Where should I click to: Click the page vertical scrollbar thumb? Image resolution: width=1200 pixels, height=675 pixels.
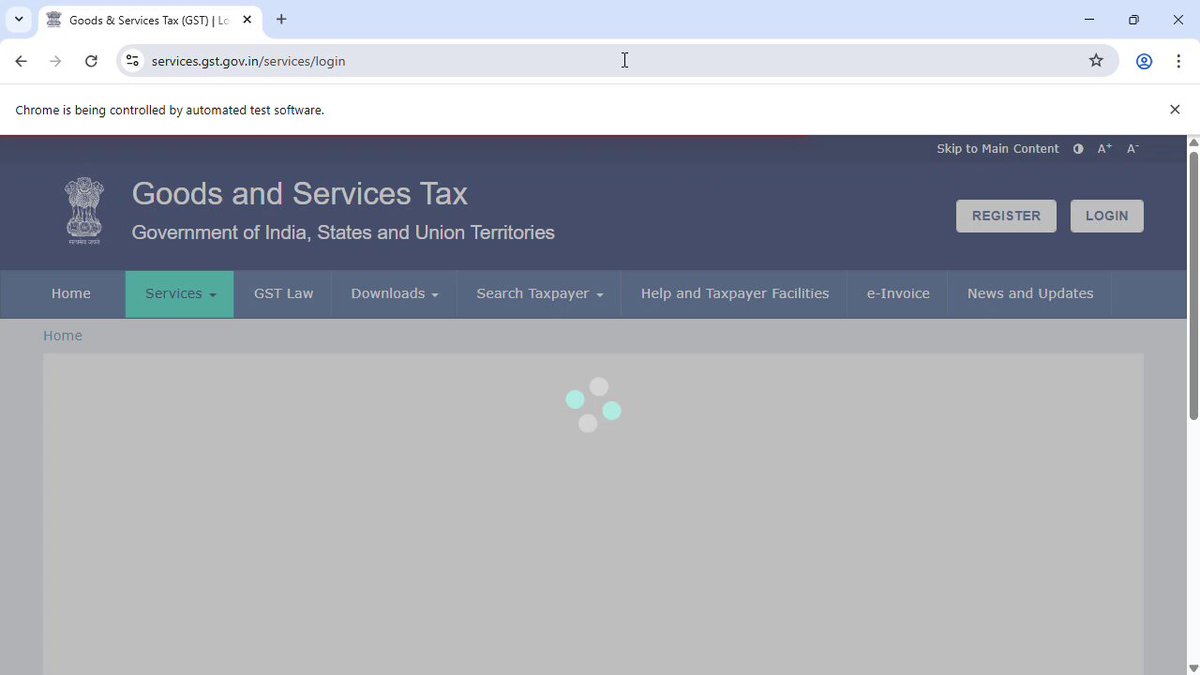tap(1193, 285)
